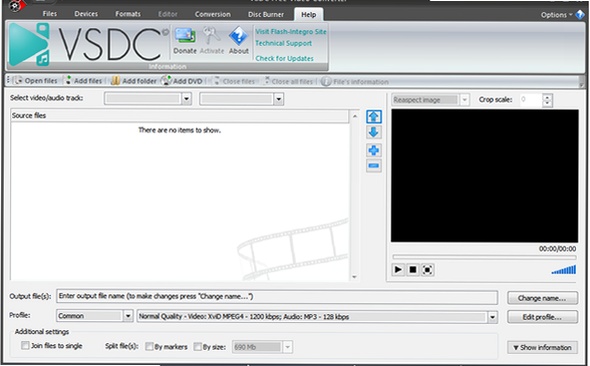Viewport: 590px width, 366px height.
Task: Click Check for Updates link
Action: [284, 59]
